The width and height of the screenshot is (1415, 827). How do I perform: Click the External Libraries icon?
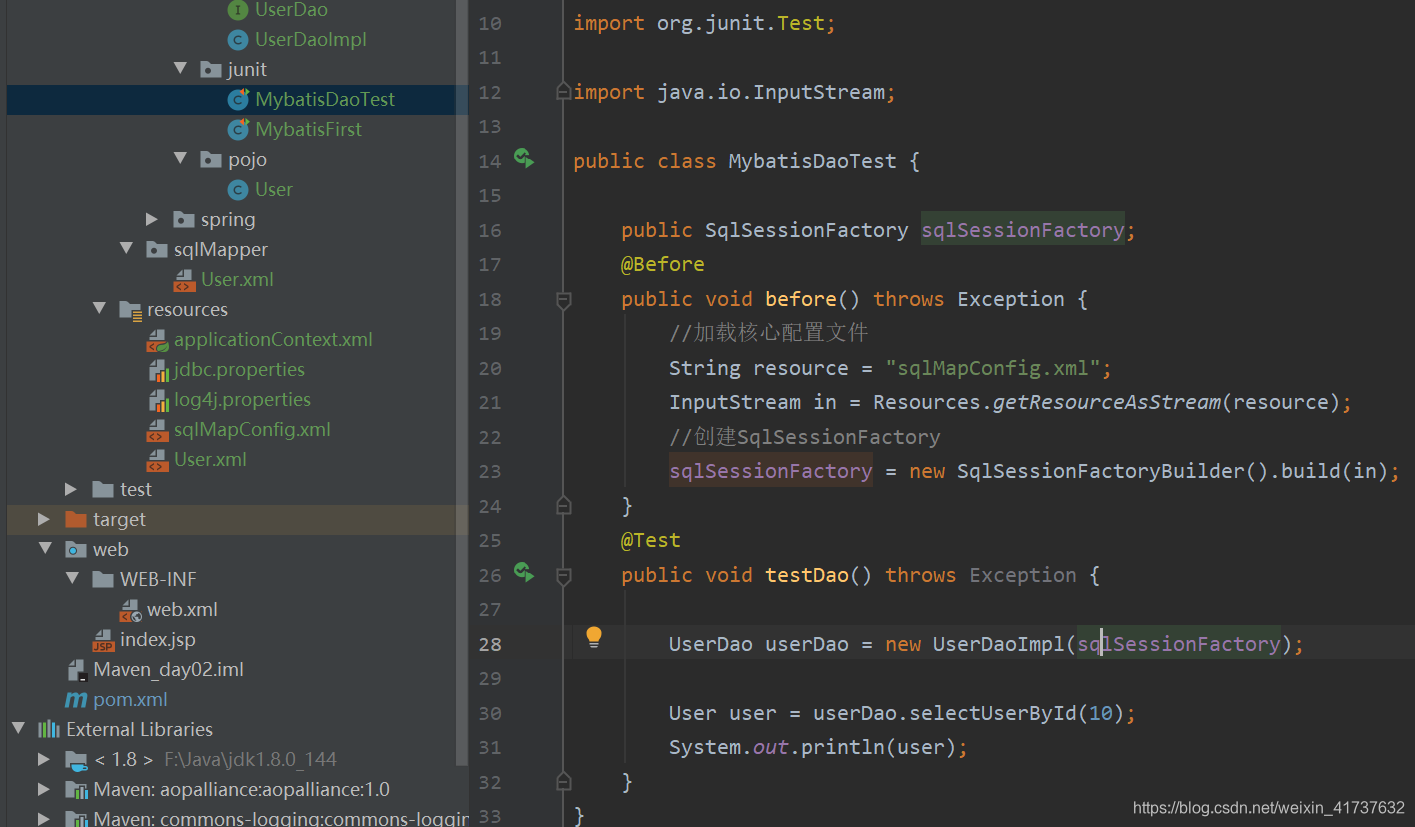coord(49,730)
